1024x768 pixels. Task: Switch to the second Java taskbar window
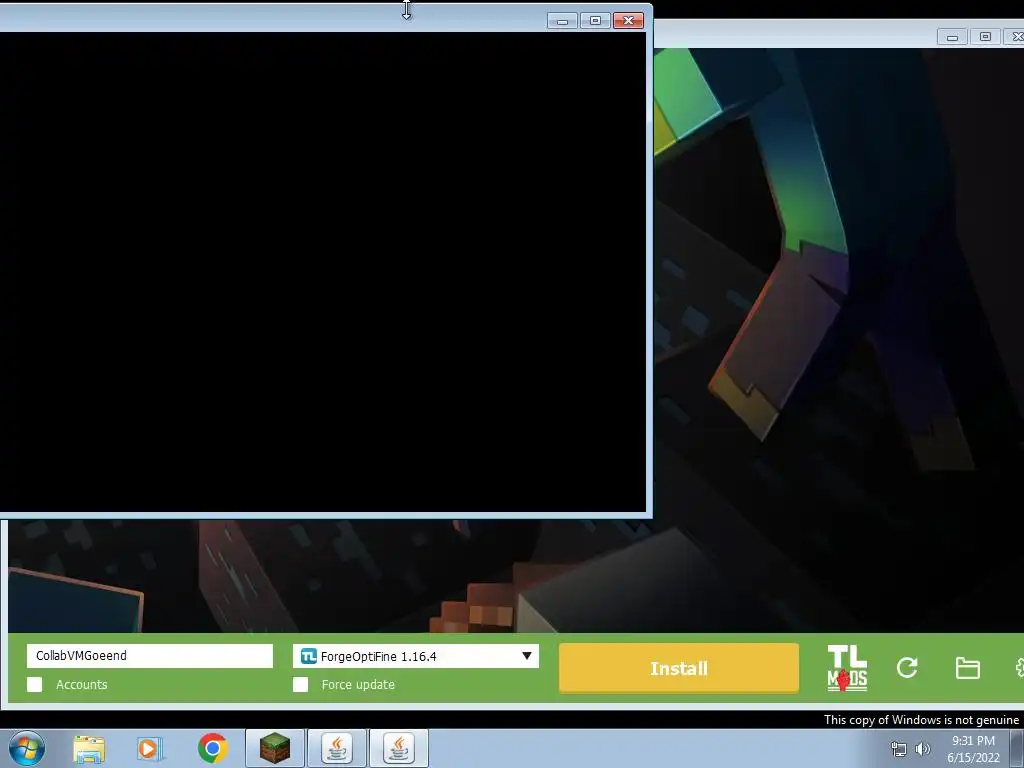[x=399, y=748]
